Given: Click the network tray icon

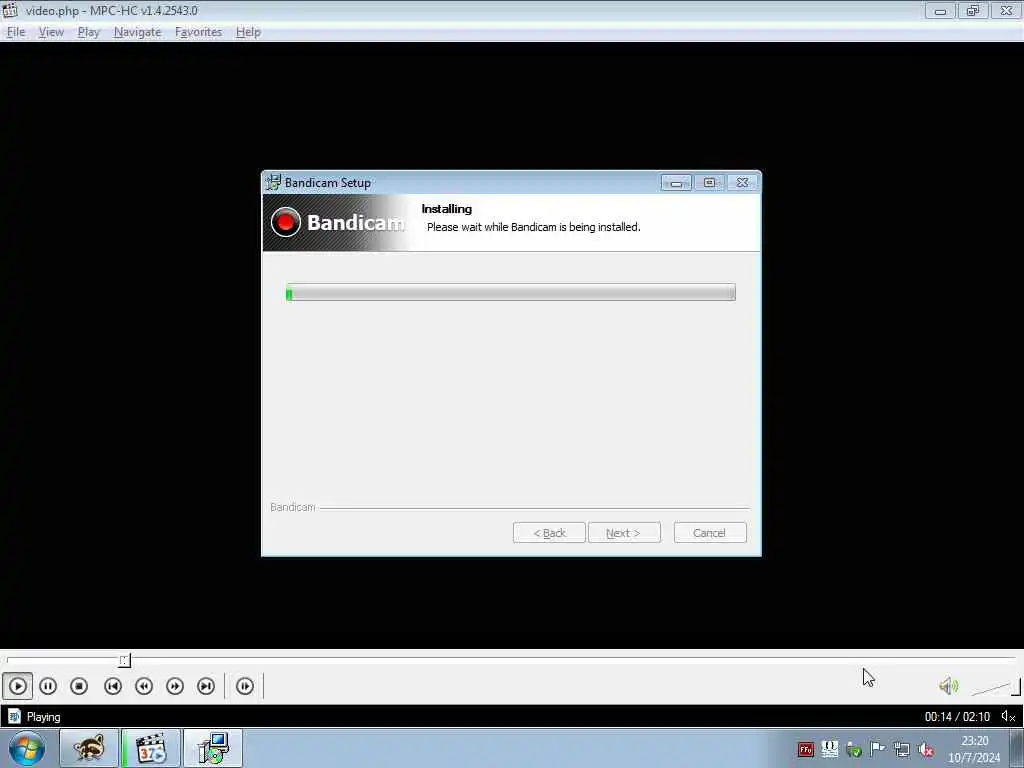Looking at the screenshot, I should click(x=902, y=750).
